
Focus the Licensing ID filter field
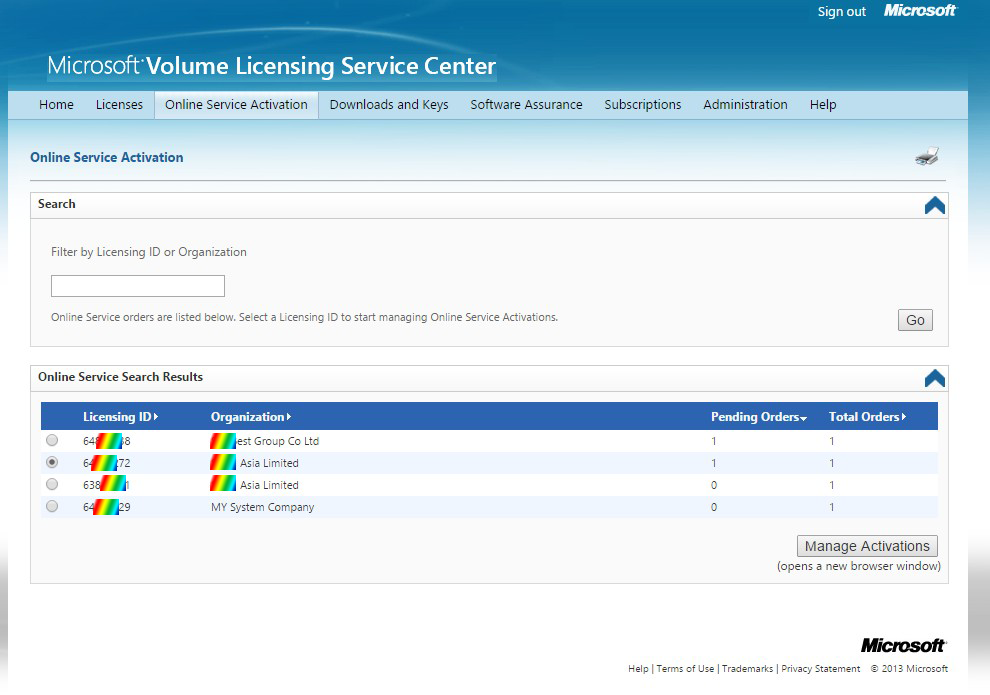point(138,286)
